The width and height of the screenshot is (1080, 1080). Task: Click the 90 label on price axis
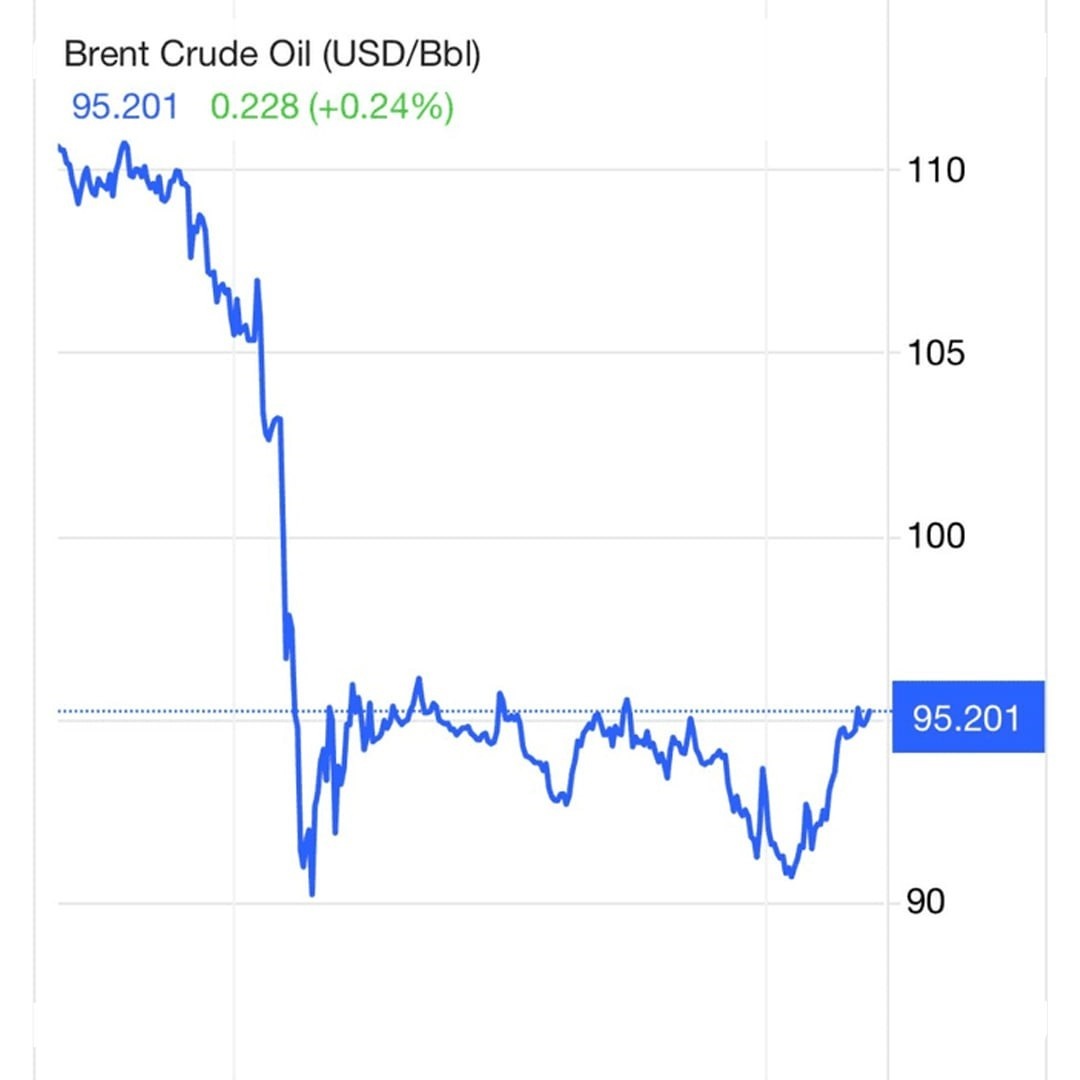[927, 903]
